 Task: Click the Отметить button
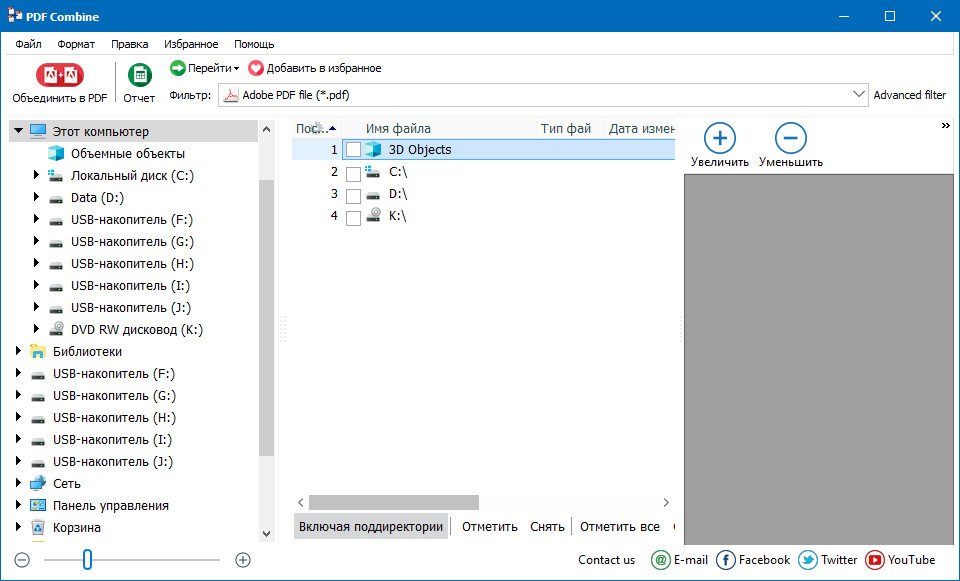[x=489, y=527]
